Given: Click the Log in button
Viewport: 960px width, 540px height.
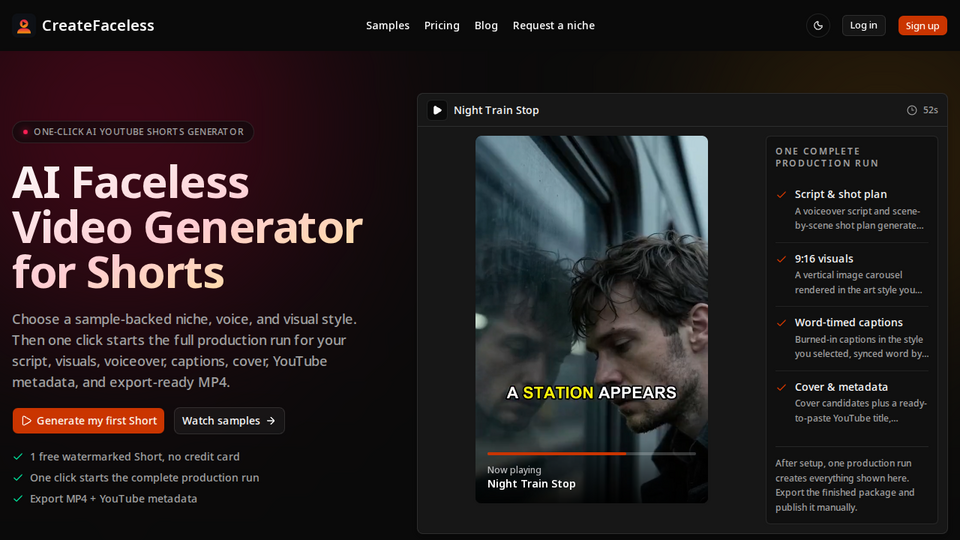Looking at the screenshot, I should (863, 26).
